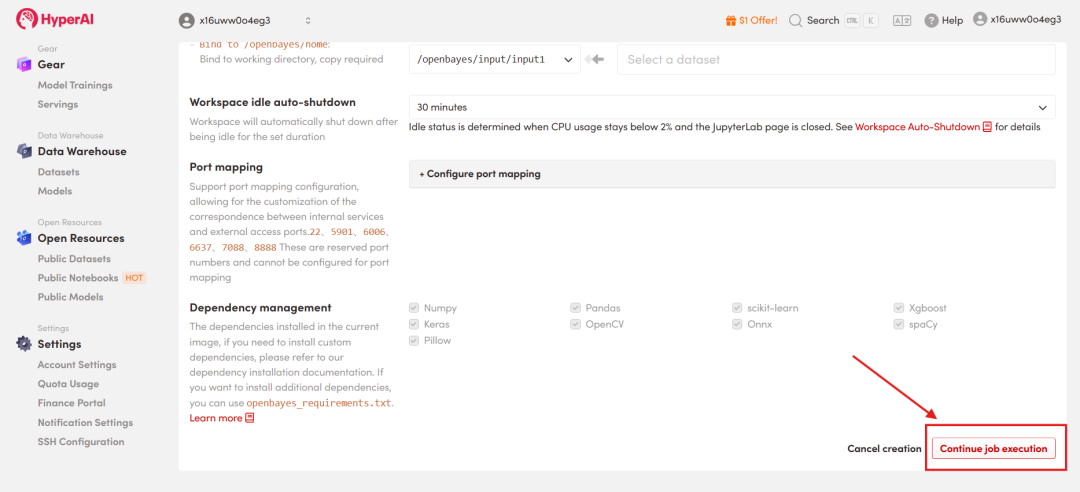Click the Gear section icon in the sidebar

click(24, 65)
